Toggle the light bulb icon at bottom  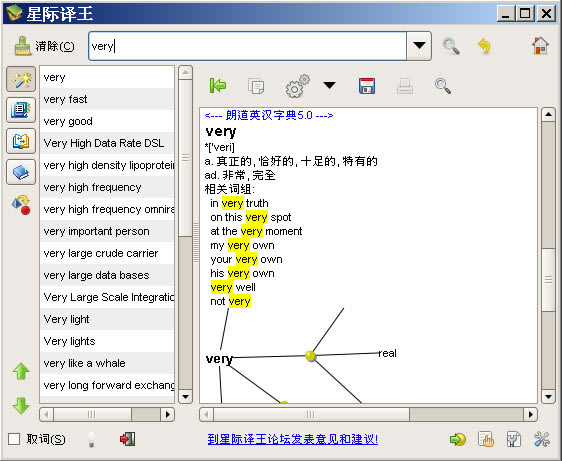[x=92, y=439]
